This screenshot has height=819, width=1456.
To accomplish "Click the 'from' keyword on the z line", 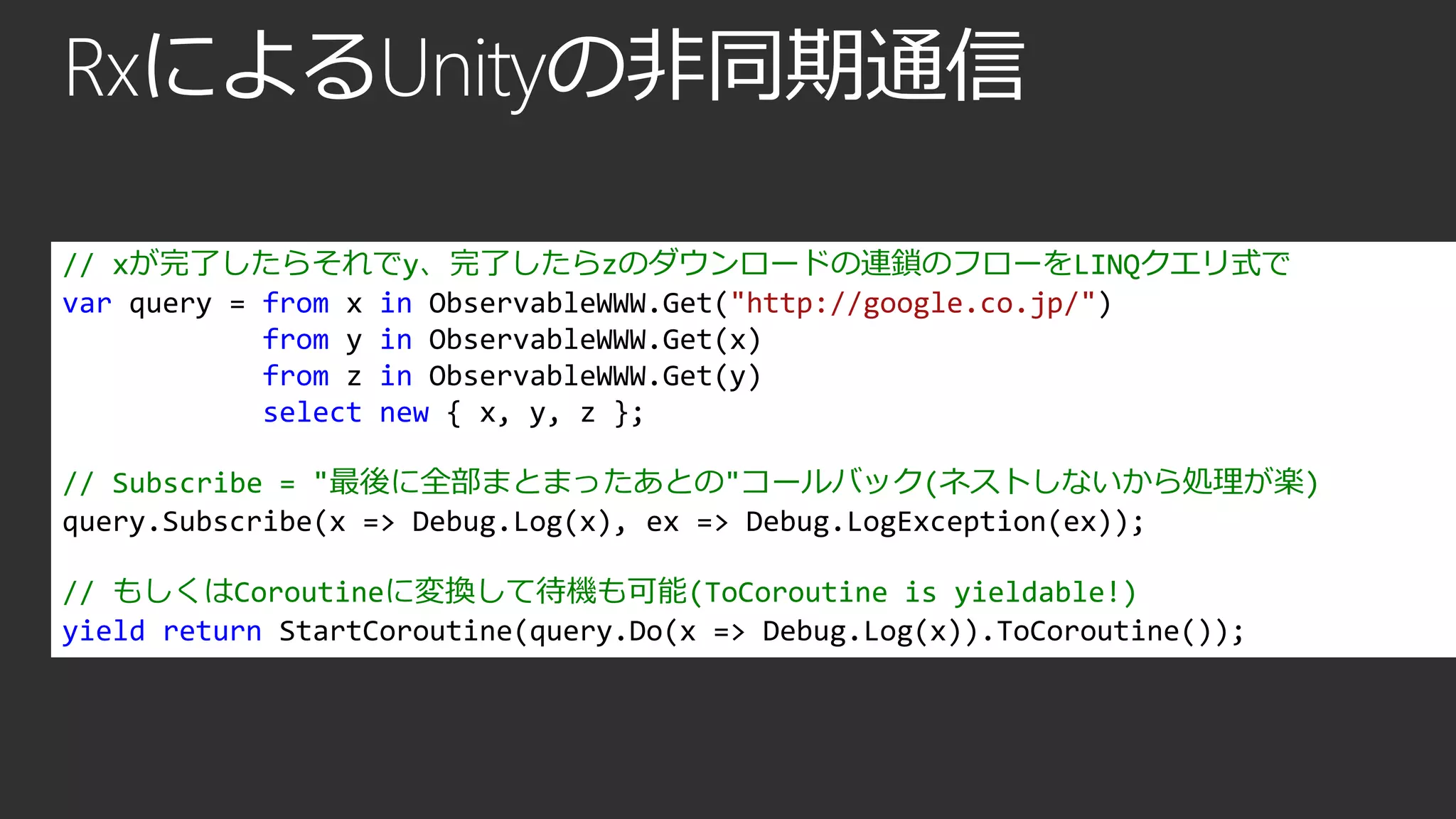I will [x=296, y=376].
